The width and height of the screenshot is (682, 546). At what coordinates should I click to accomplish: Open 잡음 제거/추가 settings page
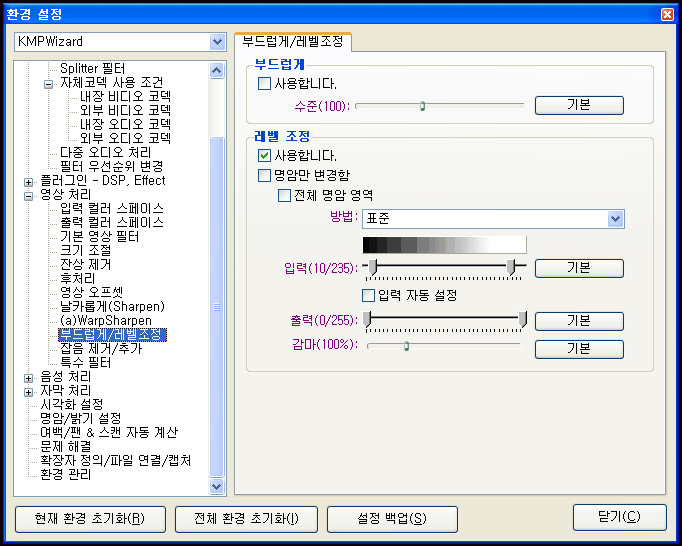(x=101, y=349)
